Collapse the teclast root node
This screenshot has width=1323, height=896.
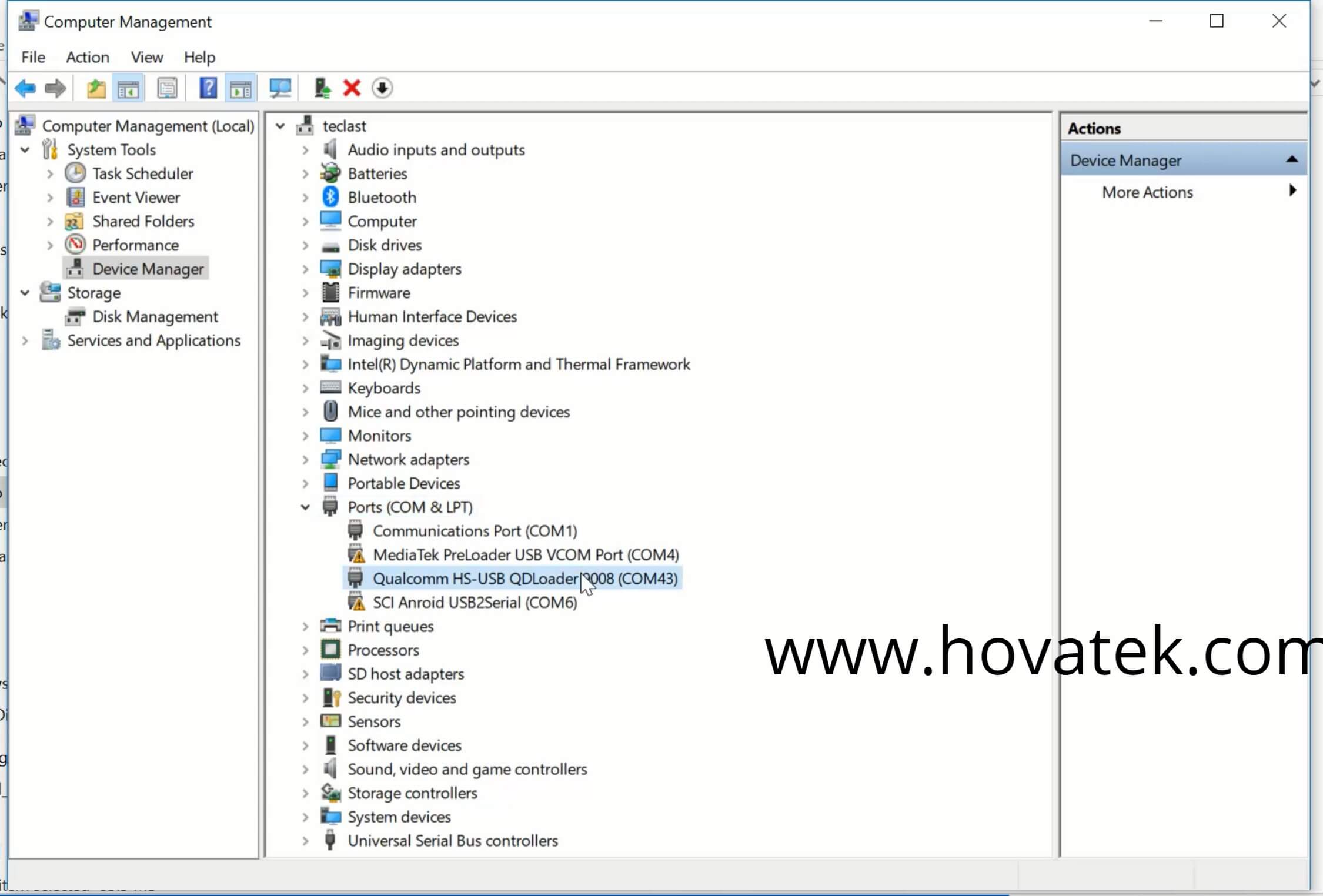280,126
